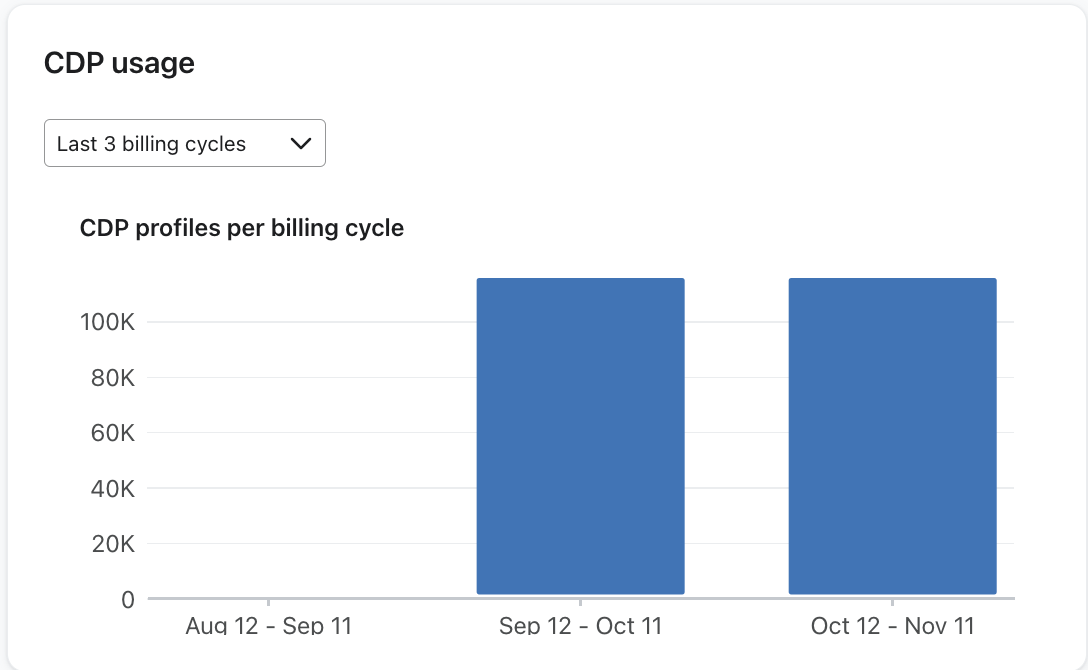Select the Sep 12 - Oct 11 bar
The image size is (1088, 670).
click(580, 435)
